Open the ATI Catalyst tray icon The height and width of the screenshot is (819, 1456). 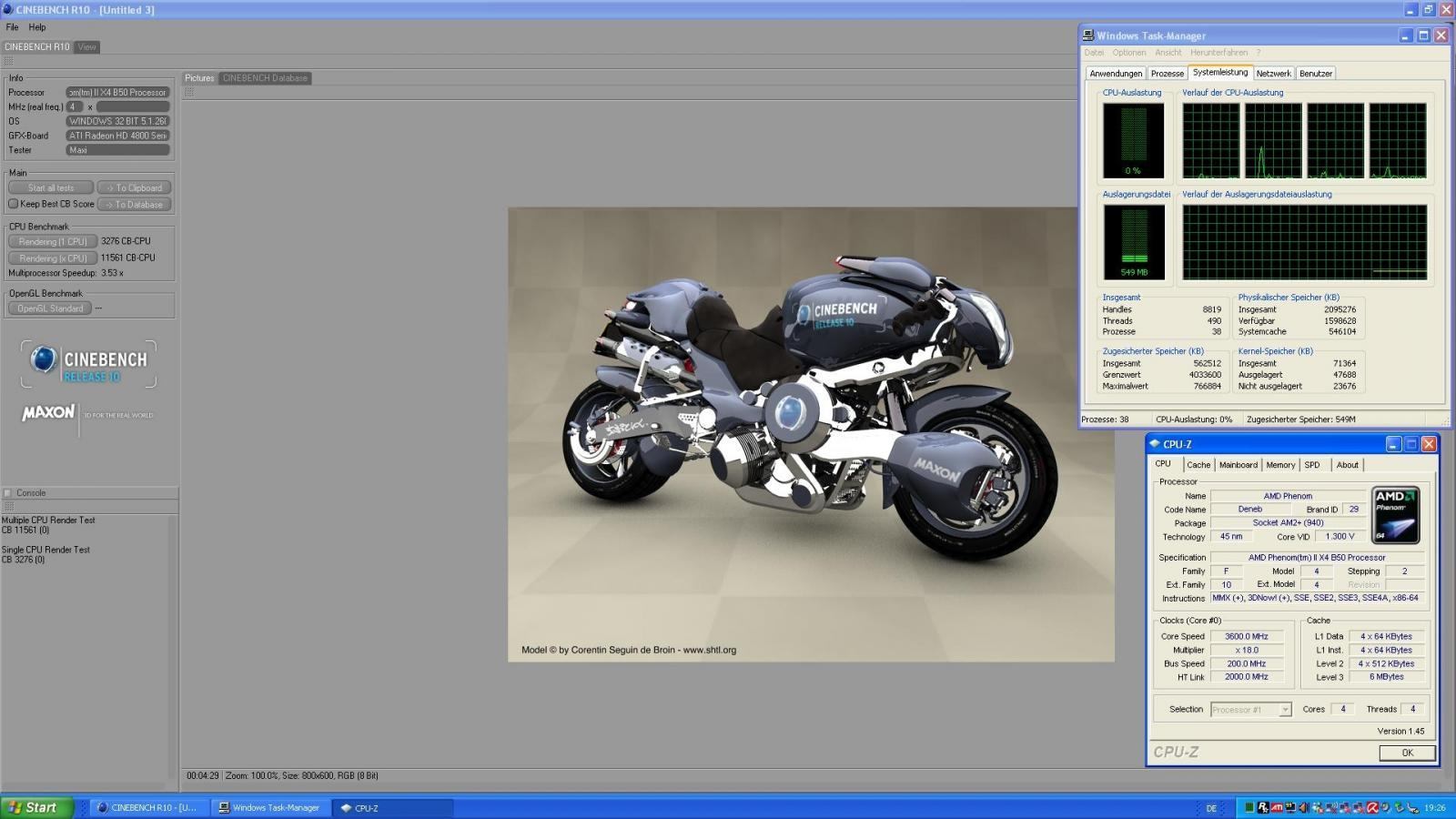click(x=1277, y=807)
